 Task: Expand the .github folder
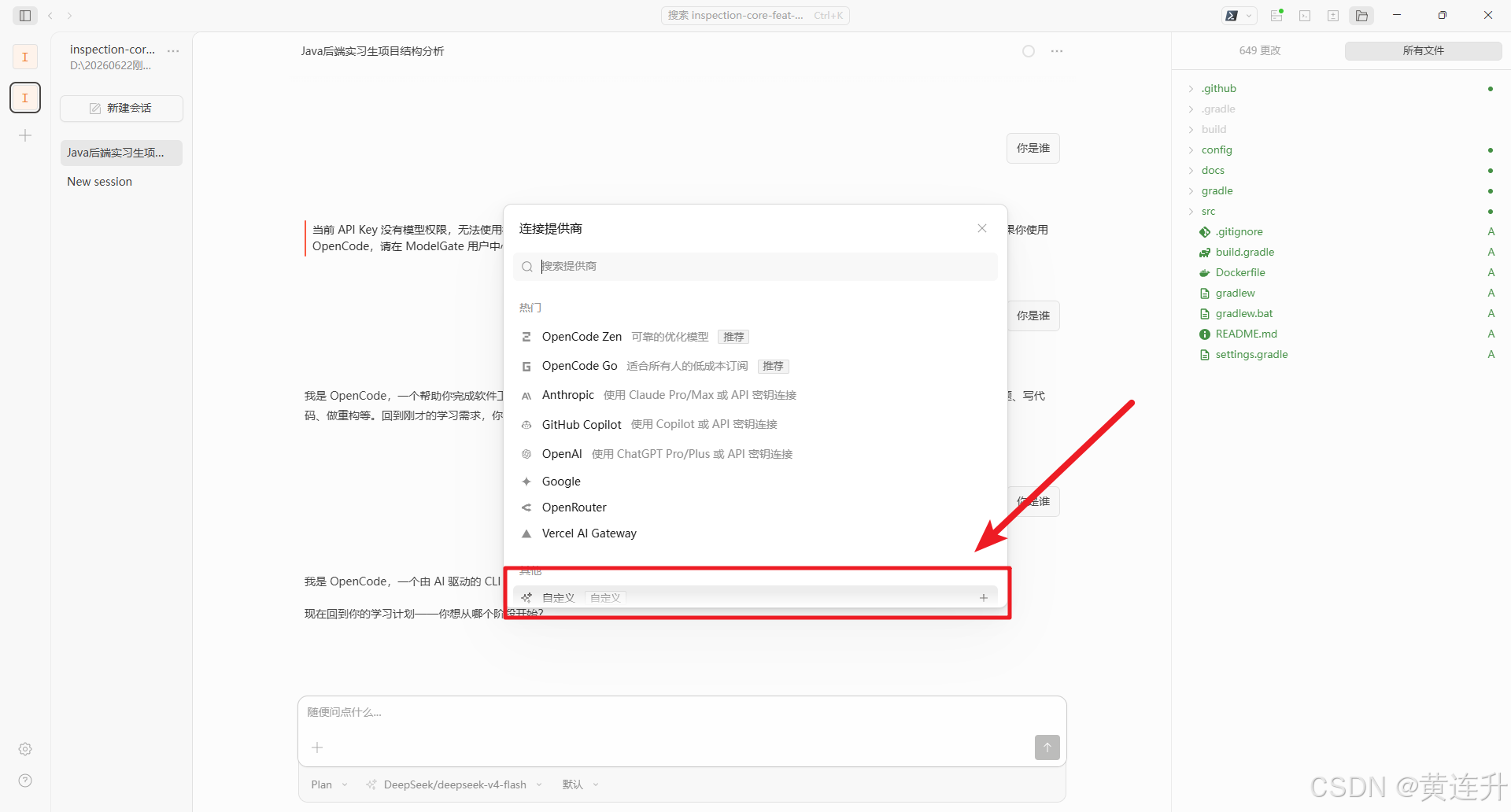[x=1218, y=88]
